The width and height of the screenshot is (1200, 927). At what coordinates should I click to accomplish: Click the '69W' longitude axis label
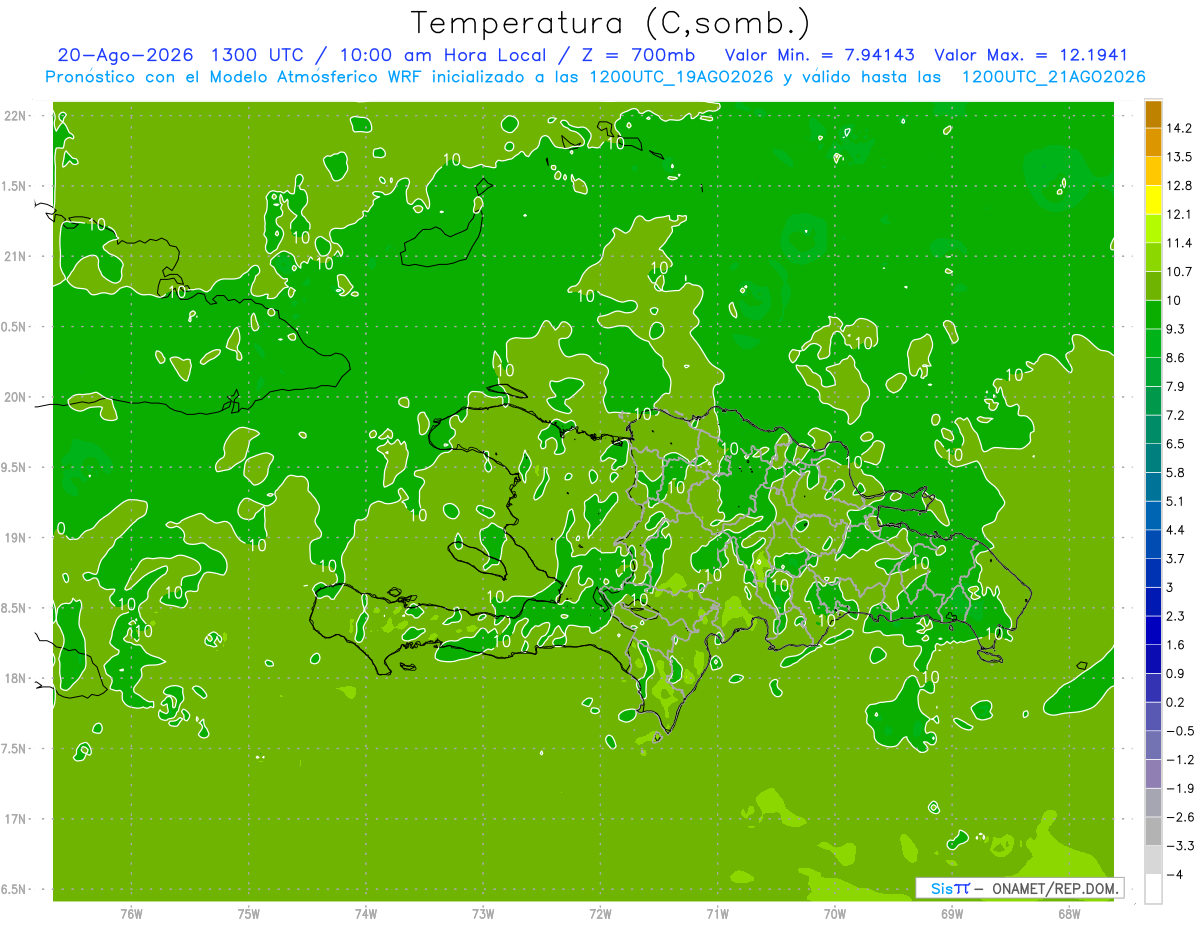(x=951, y=915)
